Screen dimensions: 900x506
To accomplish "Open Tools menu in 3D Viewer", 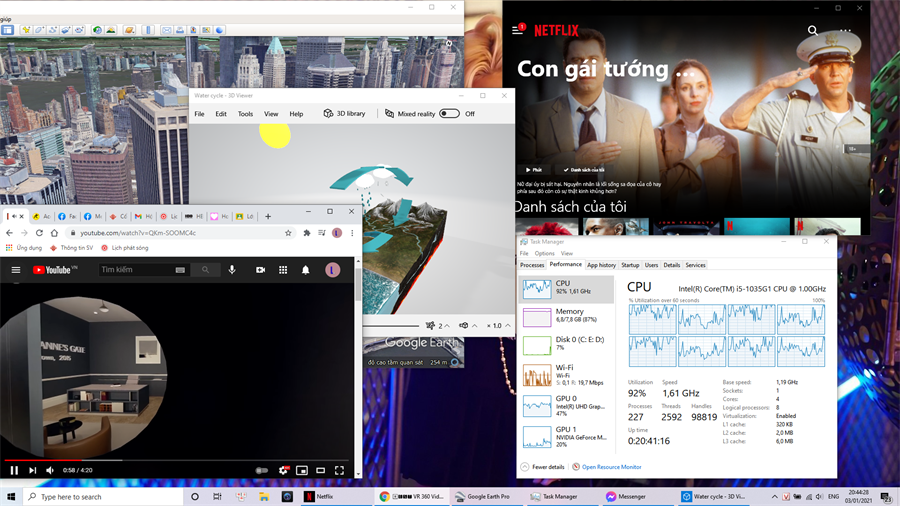I will pyautogui.click(x=245, y=114).
